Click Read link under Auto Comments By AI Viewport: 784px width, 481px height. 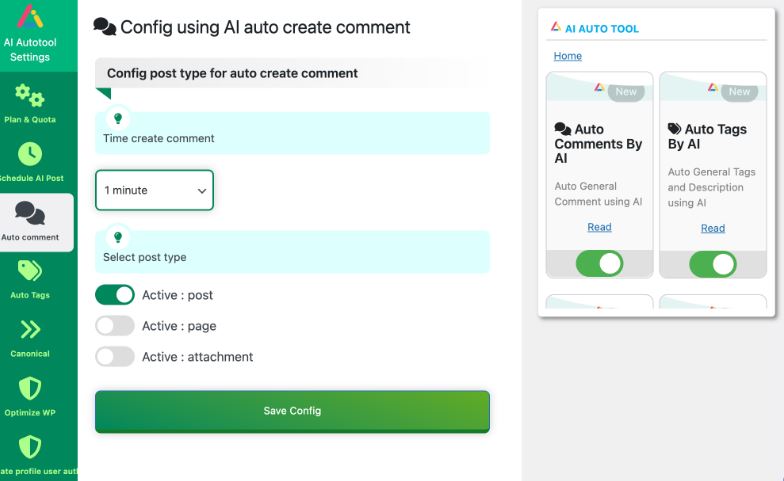tap(600, 227)
